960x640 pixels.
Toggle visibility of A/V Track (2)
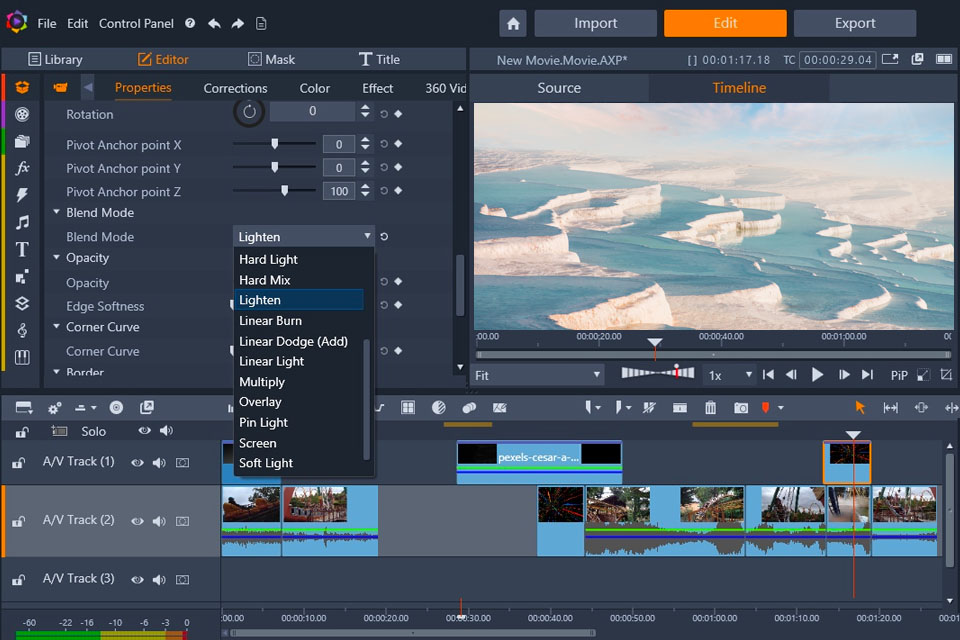(x=137, y=521)
